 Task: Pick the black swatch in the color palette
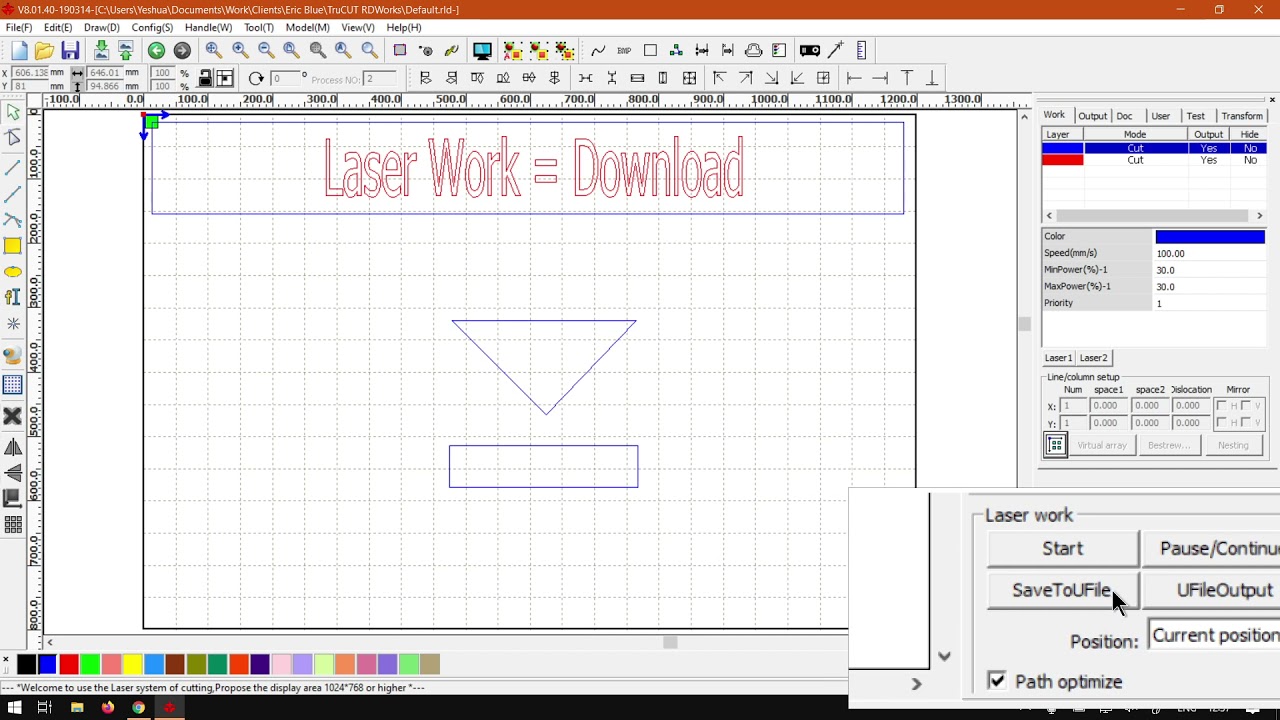pos(26,664)
